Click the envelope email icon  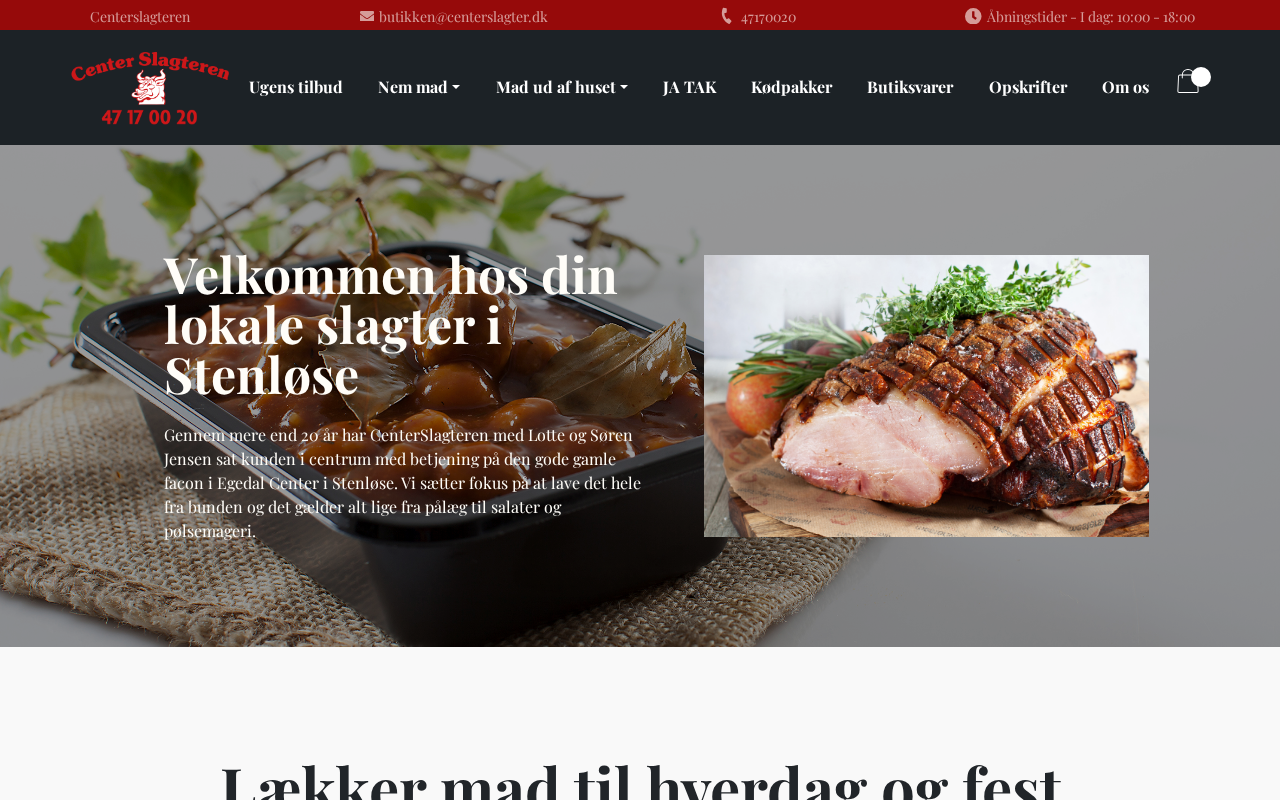pos(367,16)
